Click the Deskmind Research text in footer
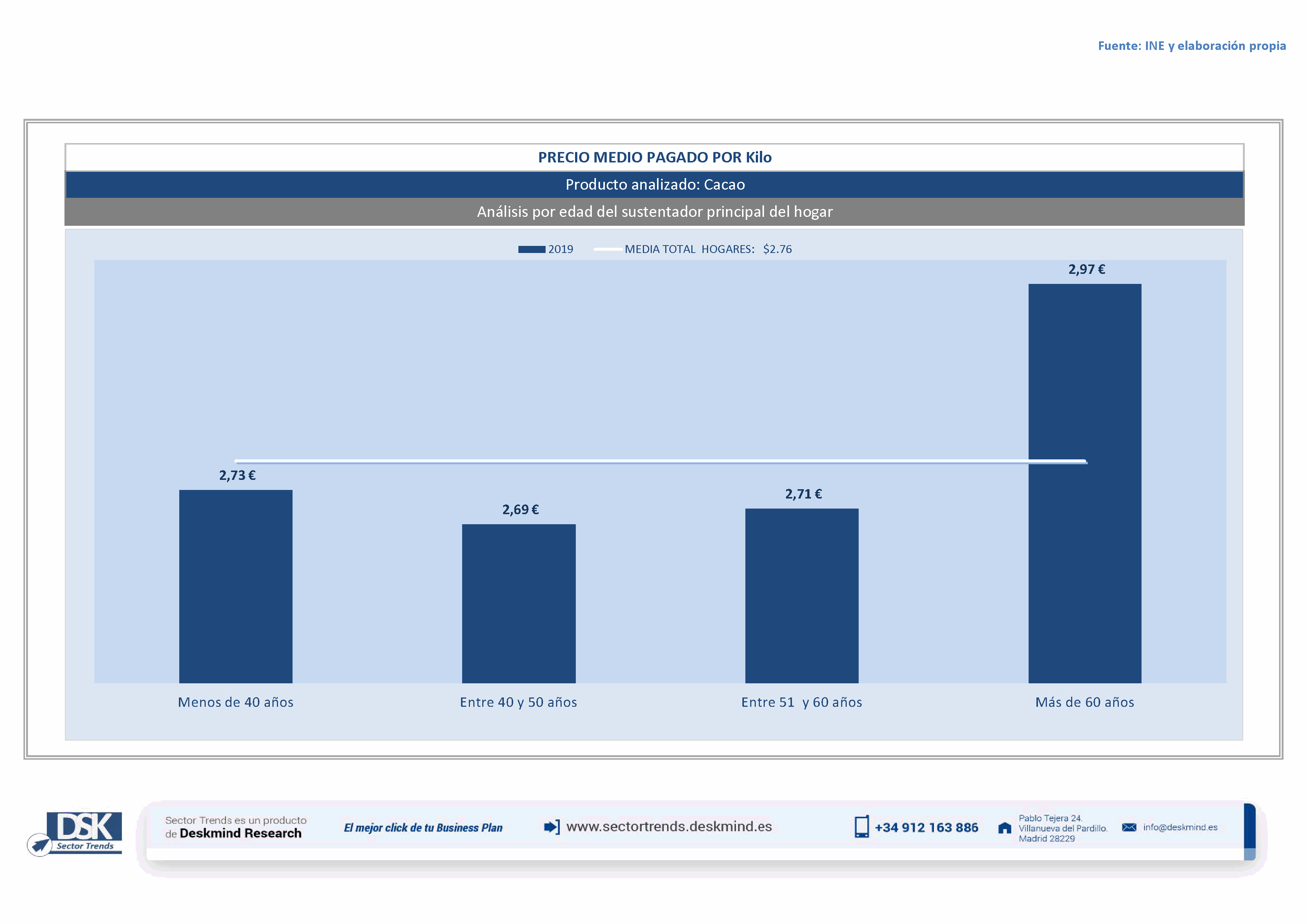This screenshot has height=924, width=1307. 240,833
